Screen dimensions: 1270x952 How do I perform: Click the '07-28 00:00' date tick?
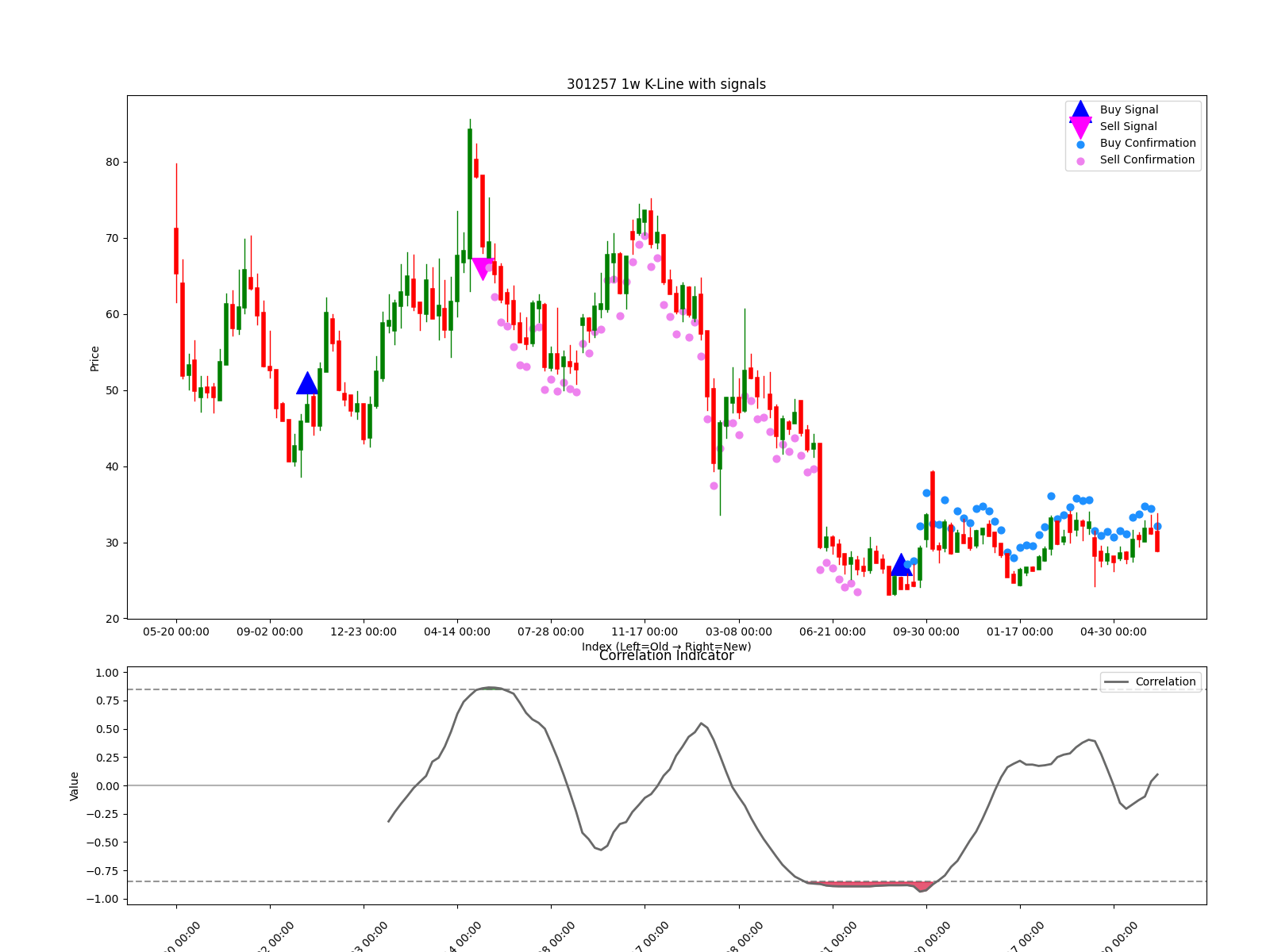click(x=551, y=632)
